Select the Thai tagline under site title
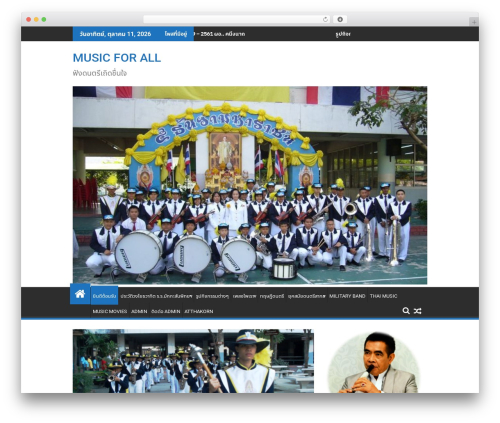Viewport: 500px width, 423px height. tap(100, 73)
